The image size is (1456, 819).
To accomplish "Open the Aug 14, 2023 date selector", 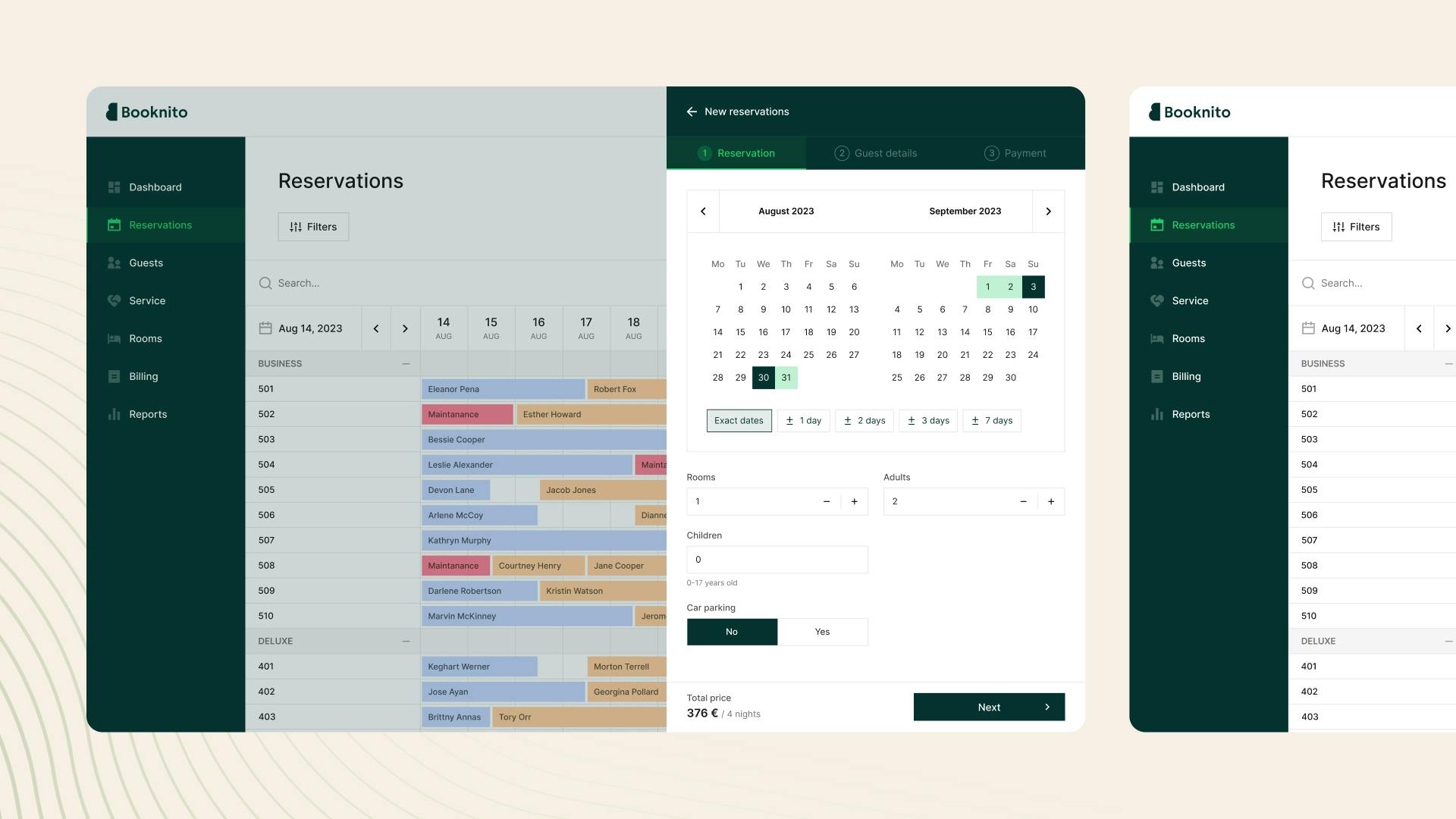I will pos(302,328).
